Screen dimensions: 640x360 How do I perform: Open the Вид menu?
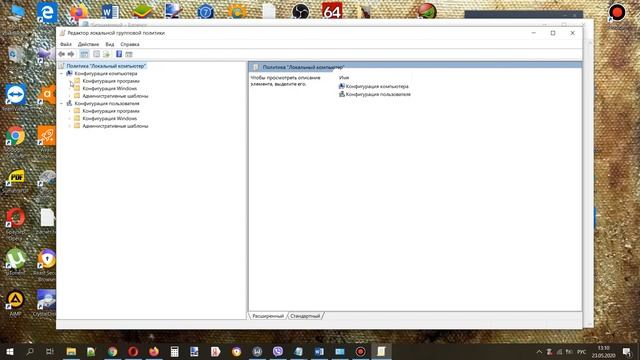point(110,44)
